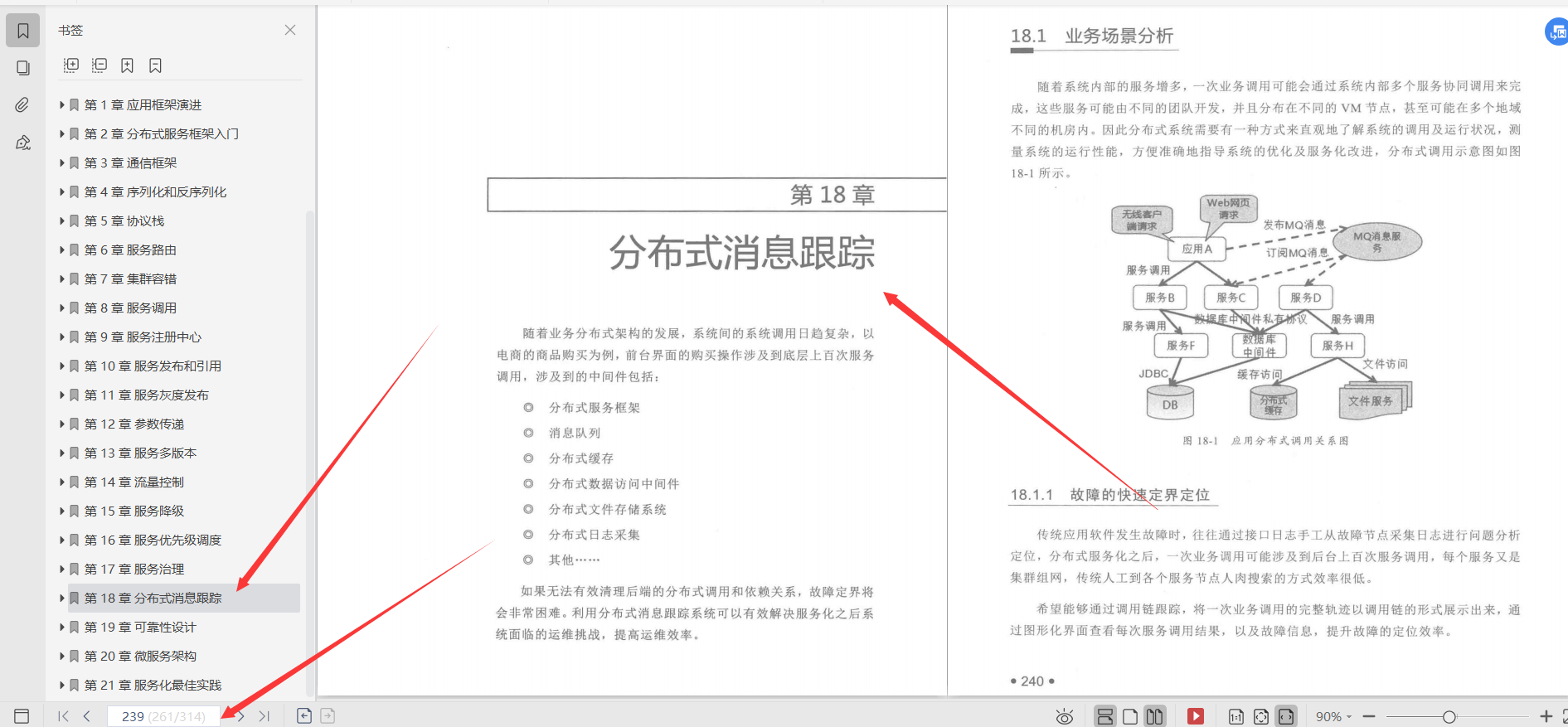The width and height of the screenshot is (1568, 727).
Task: Fit page width to window
Action: (x=1286, y=716)
